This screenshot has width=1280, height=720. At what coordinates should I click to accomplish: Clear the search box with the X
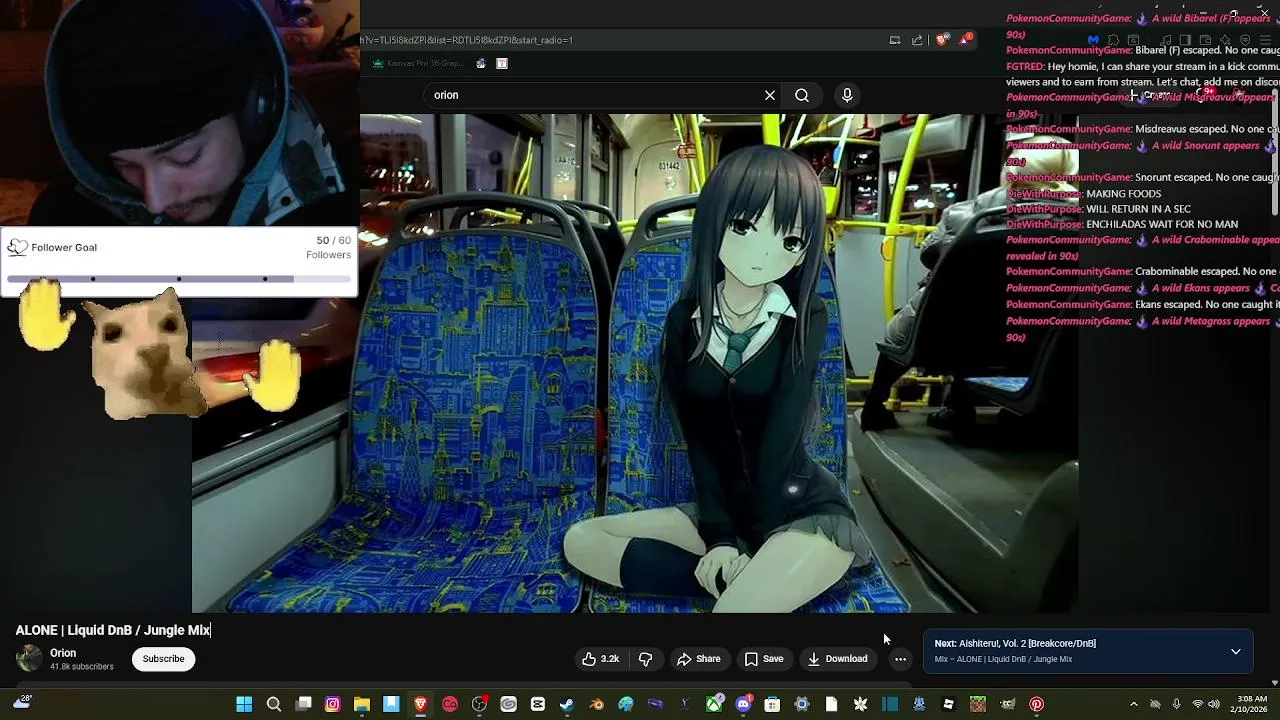(770, 95)
